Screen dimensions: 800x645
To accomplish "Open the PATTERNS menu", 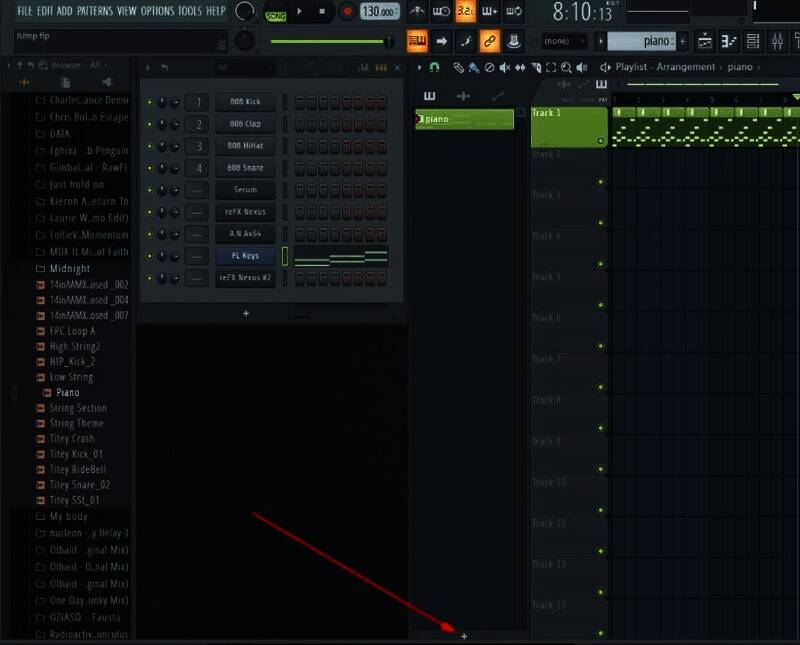I will (95, 10).
